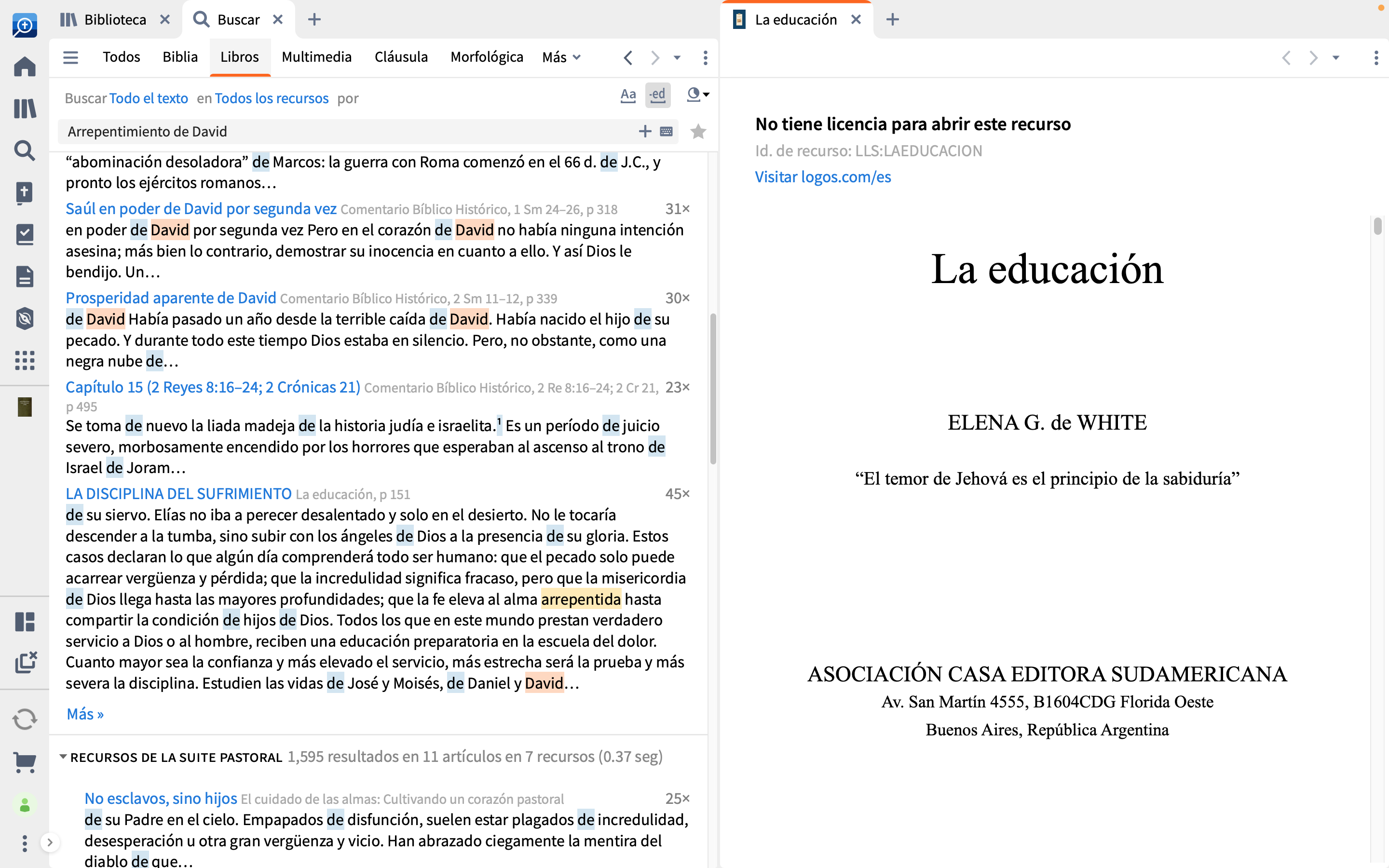Open the Store shopping cart icon
1389x868 pixels.
[x=25, y=762]
